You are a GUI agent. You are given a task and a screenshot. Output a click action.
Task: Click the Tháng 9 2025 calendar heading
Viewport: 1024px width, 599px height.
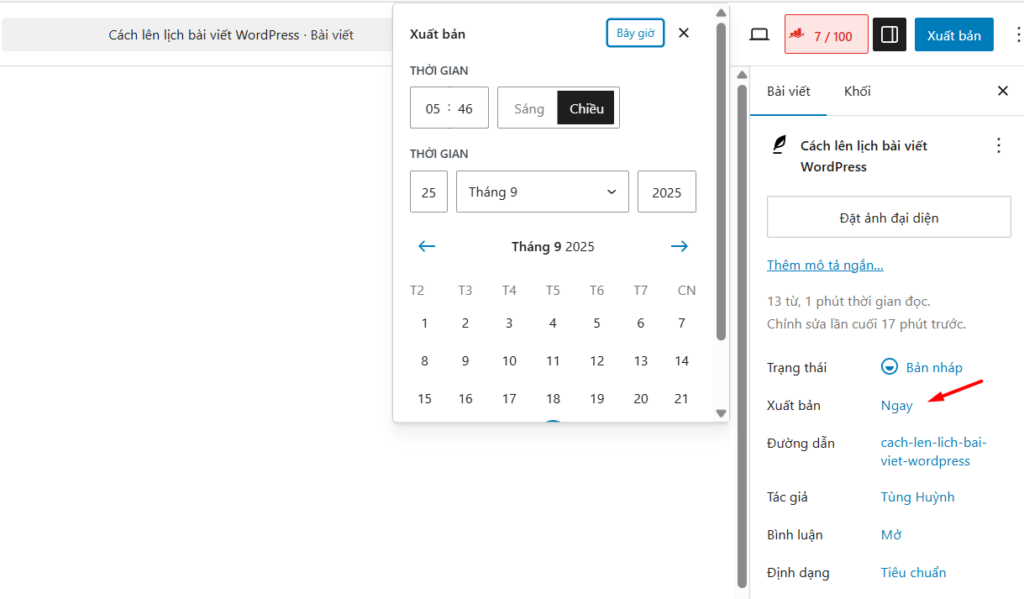pos(552,246)
